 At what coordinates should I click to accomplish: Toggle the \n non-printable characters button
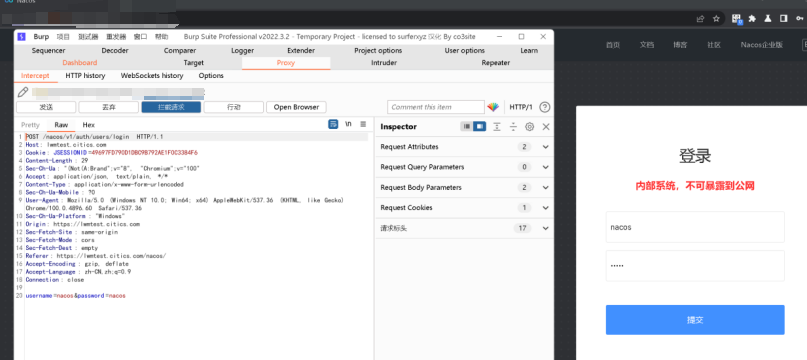348,124
